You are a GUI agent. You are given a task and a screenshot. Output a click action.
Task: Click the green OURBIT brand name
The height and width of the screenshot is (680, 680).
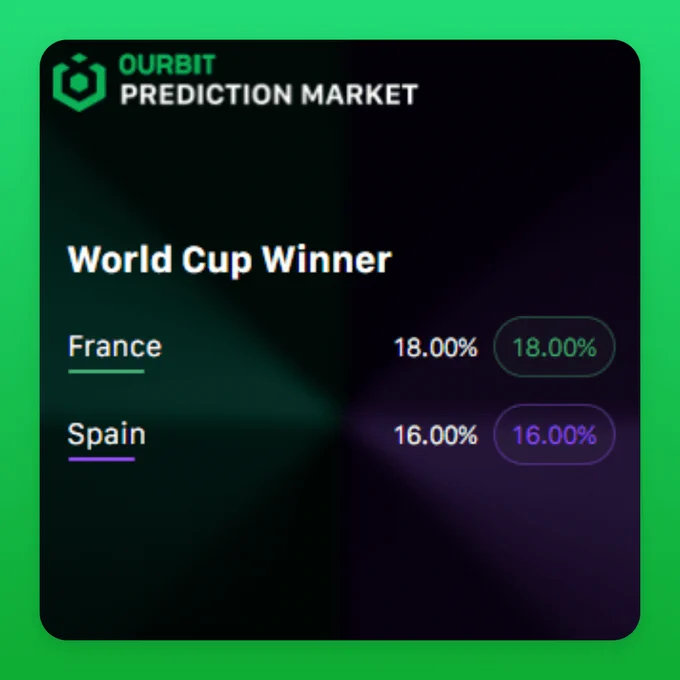(x=167, y=65)
